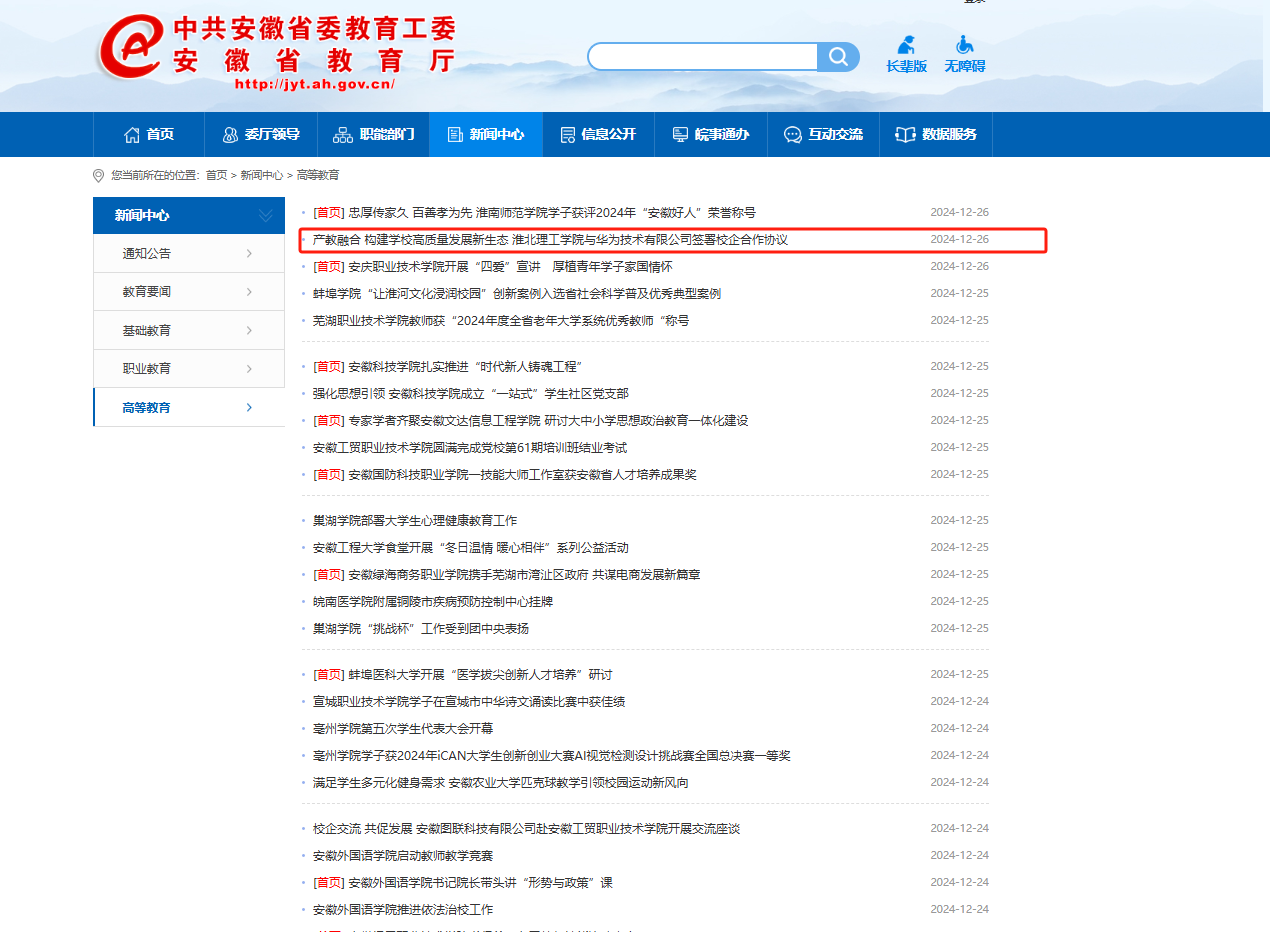This screenshot has height=932, width=1270.
Task: Click the Anhui education department logo
Action: pyautogui.click(x=276, y=50)
